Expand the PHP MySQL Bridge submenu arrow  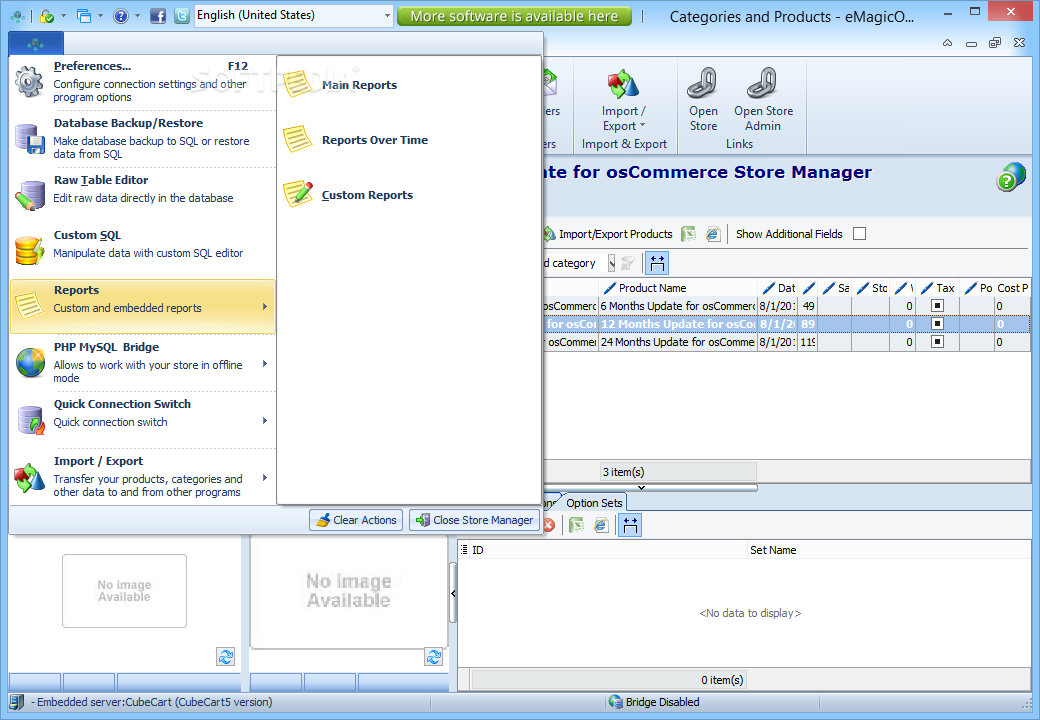[x=265, y=363]
